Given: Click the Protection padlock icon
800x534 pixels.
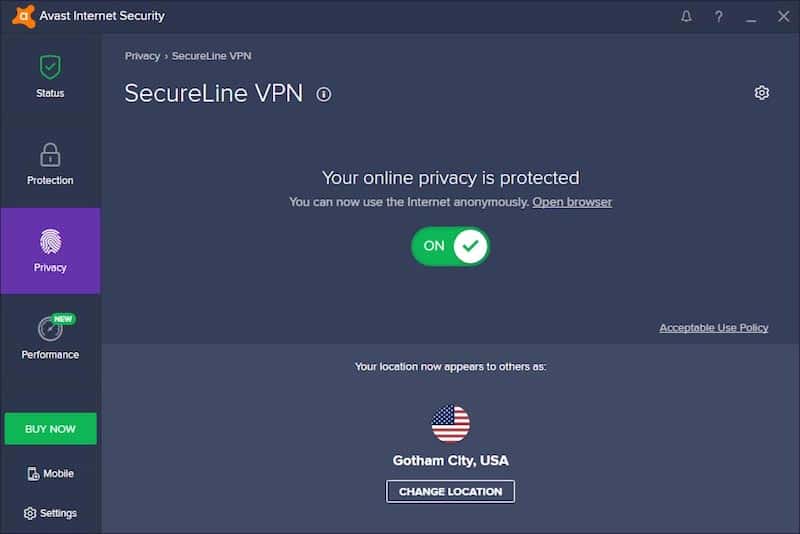Looking at the screenshot, I should [x=50, y=155].
